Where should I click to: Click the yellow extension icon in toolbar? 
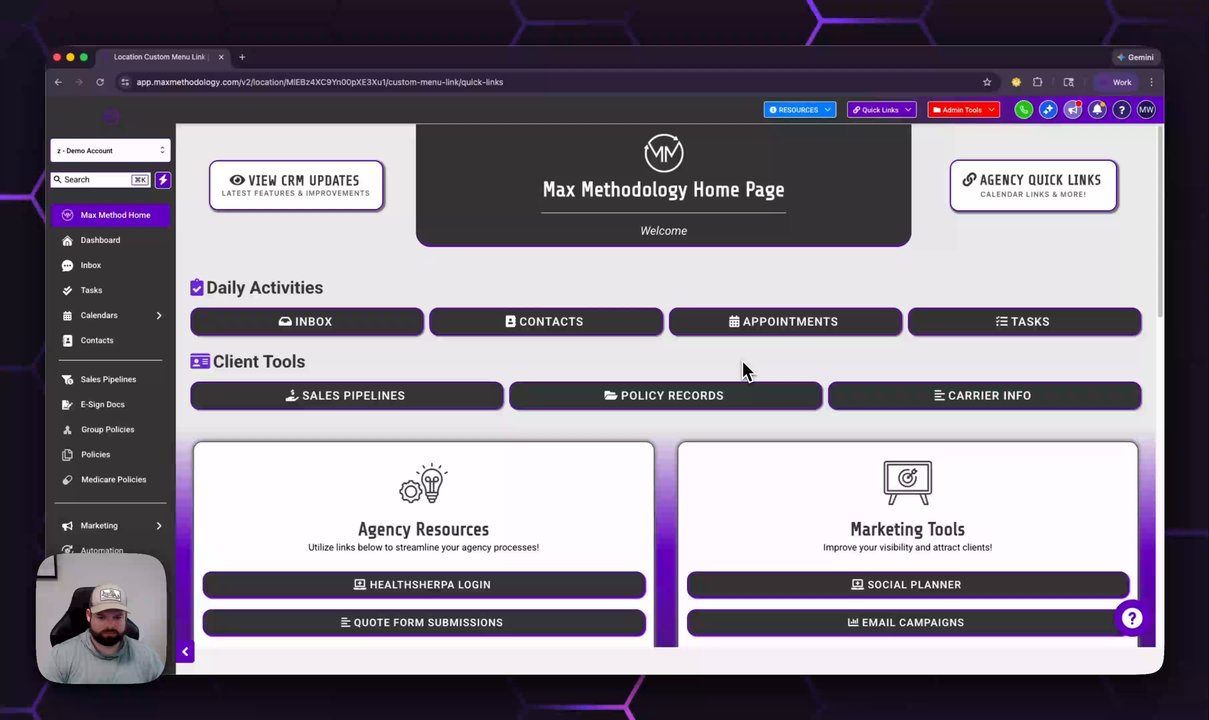click(1016, 82)
